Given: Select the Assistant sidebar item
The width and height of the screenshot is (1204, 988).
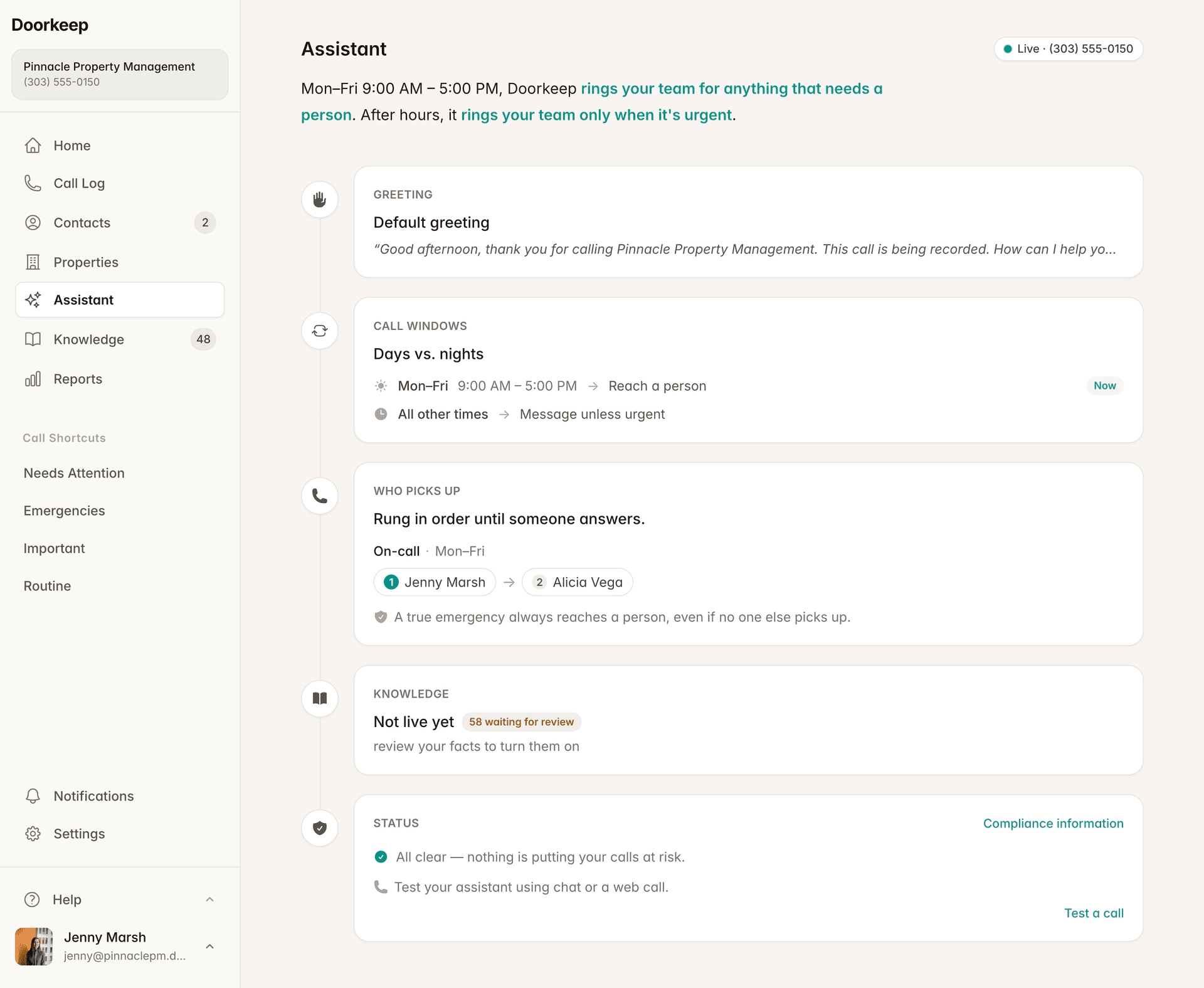Looking at the screenshot, I should [120, 300].
